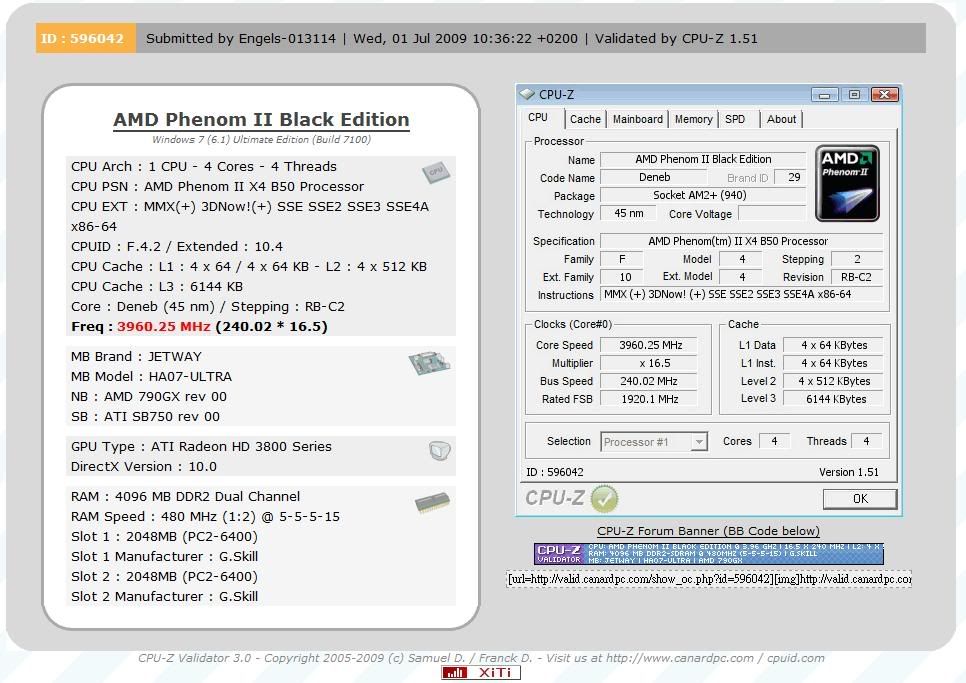This screenshot has height=683, width=966.
Task: Click the CPU-Z title bar app icon
Action: (x=527, y=94)
